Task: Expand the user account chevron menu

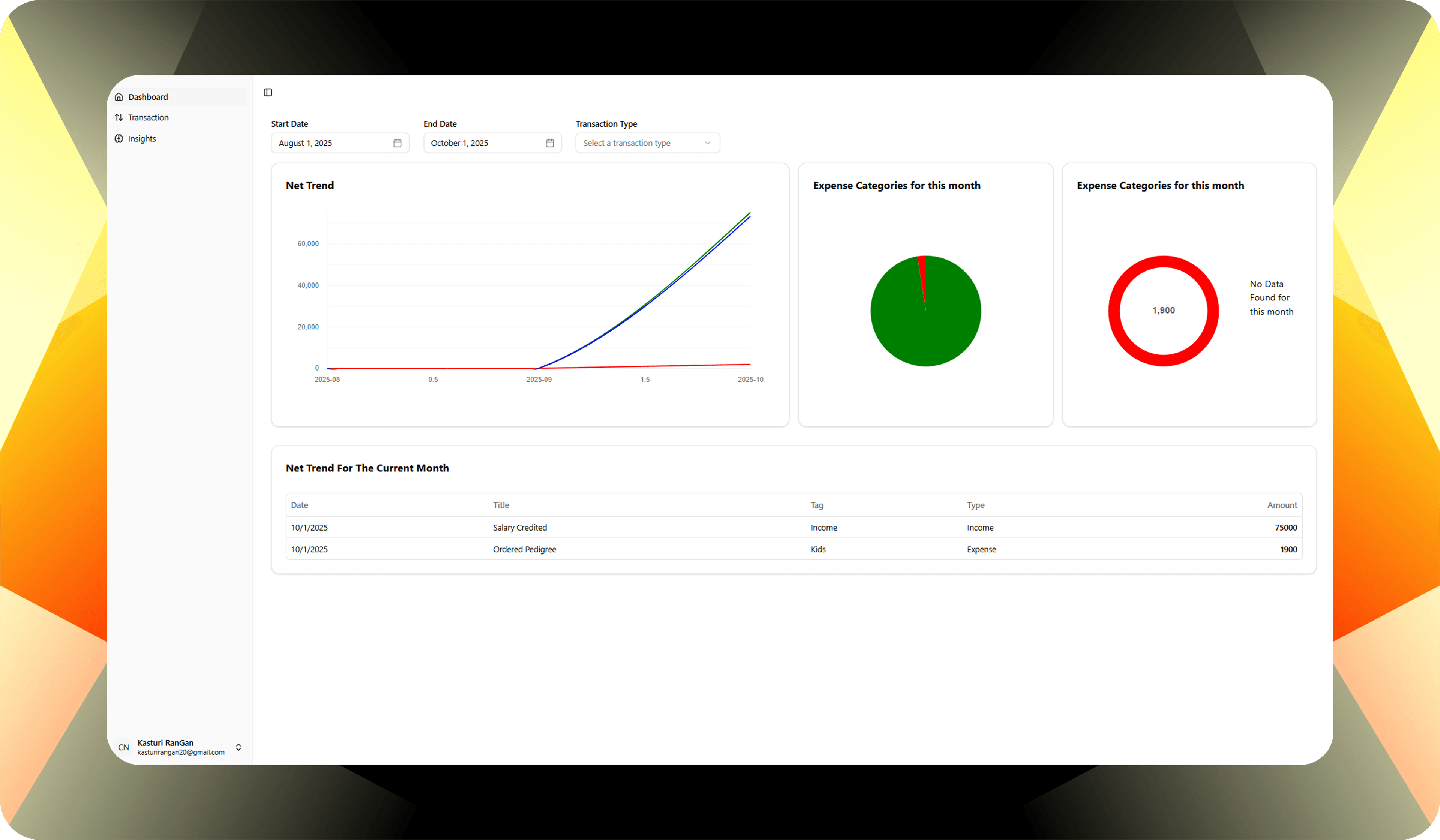Action: 238,747
